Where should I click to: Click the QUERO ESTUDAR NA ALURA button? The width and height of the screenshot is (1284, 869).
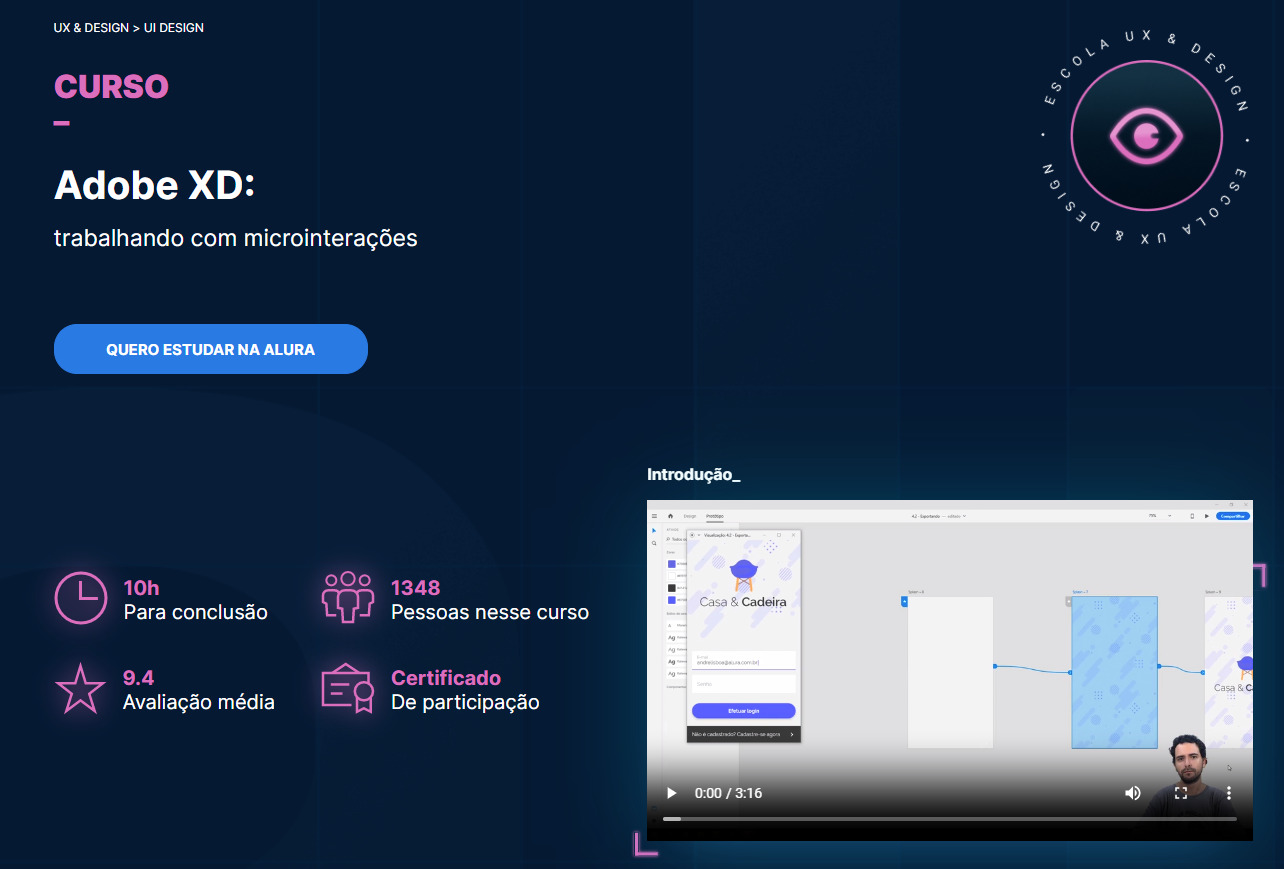(x=211, y=349)
